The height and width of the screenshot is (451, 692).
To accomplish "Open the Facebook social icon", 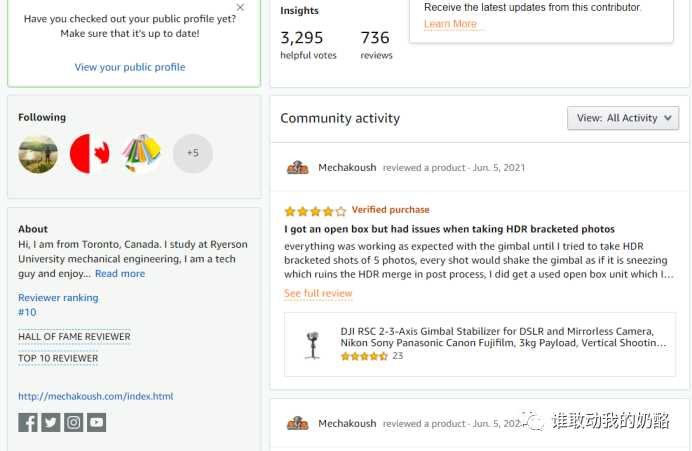I will [x=28, y=422].
